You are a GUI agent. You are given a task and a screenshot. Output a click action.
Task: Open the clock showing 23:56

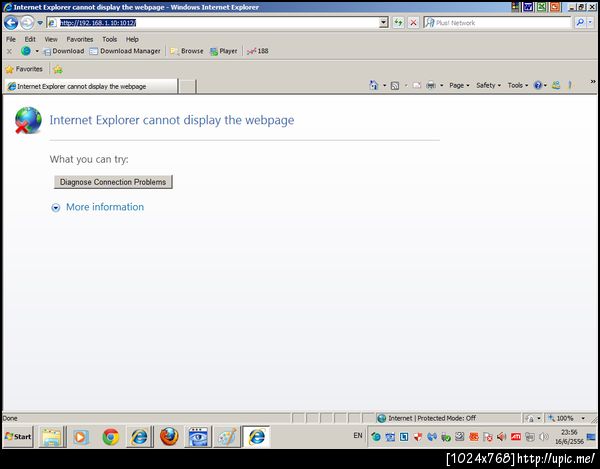coord(569,436)
